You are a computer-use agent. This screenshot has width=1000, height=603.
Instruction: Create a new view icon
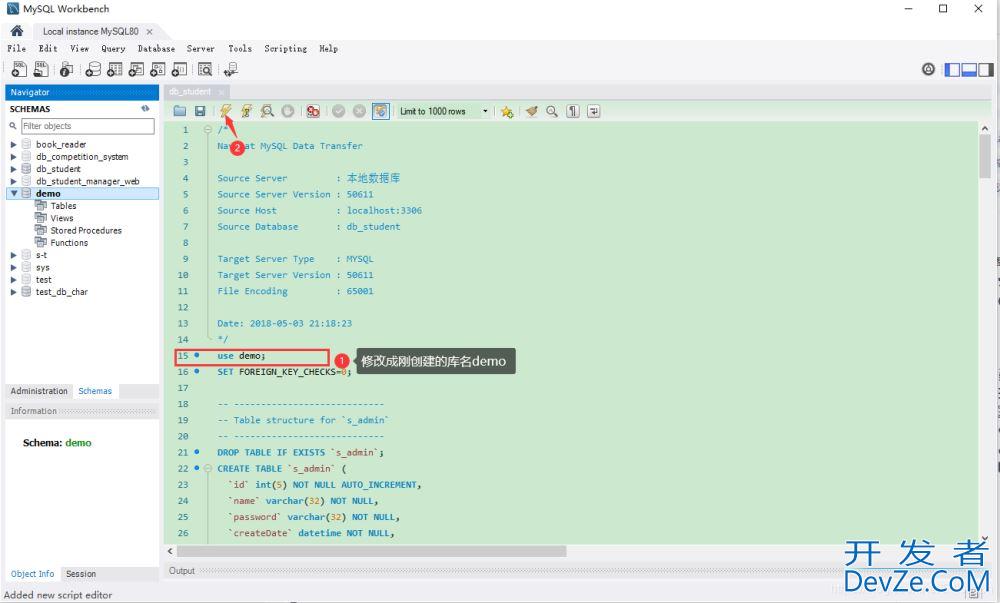click(136, 69)
